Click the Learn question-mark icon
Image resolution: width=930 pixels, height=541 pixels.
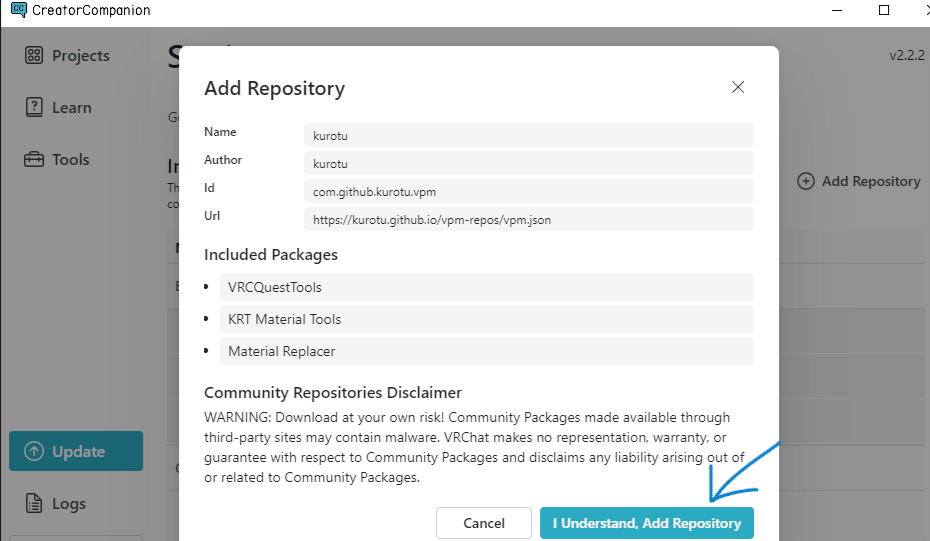pyautogui.click(x=34, y=107)
